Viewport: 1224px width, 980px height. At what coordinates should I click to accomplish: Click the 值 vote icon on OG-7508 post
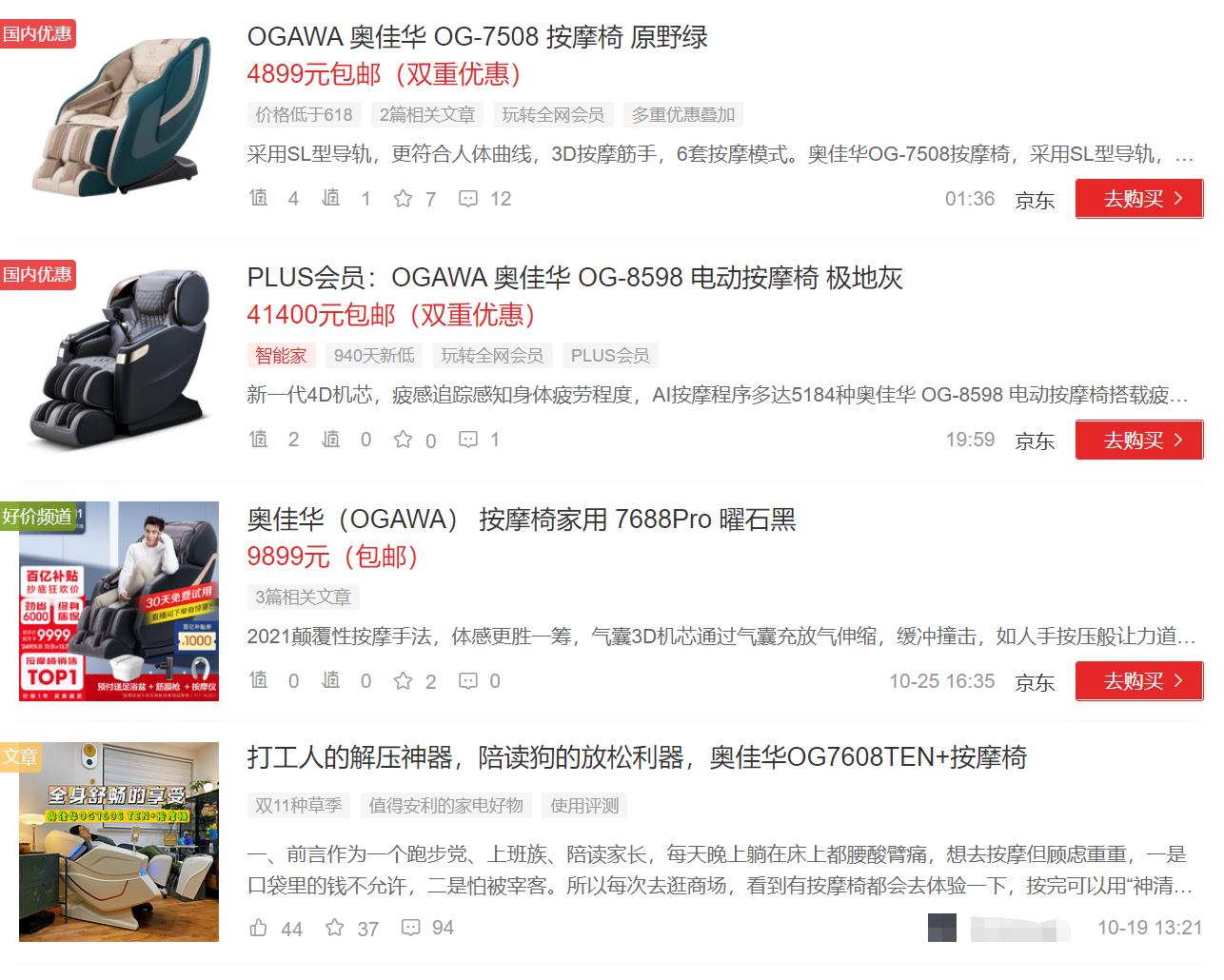tap(258, 199)
